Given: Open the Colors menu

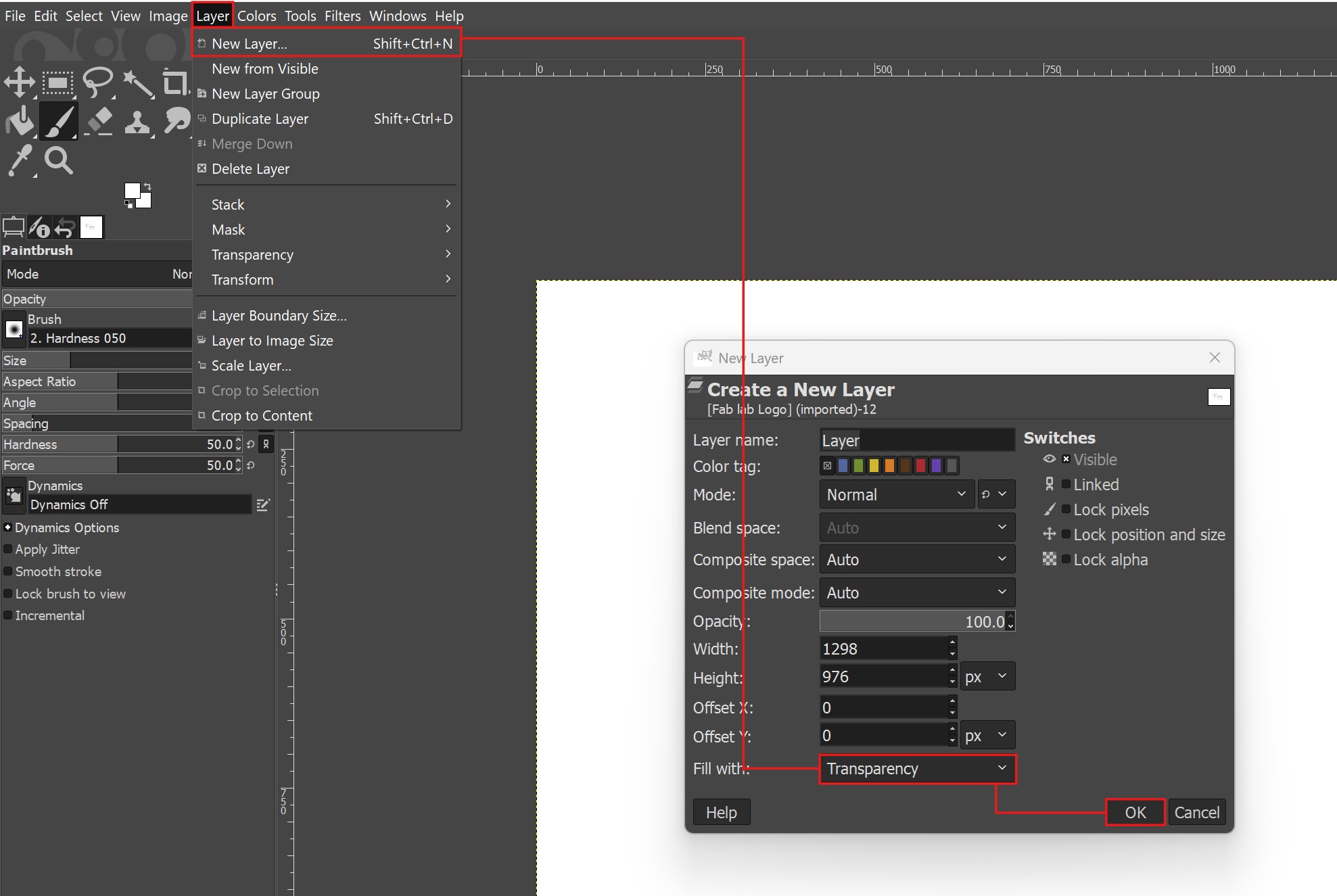Looking at the screenshot, I should coord(256,16).
